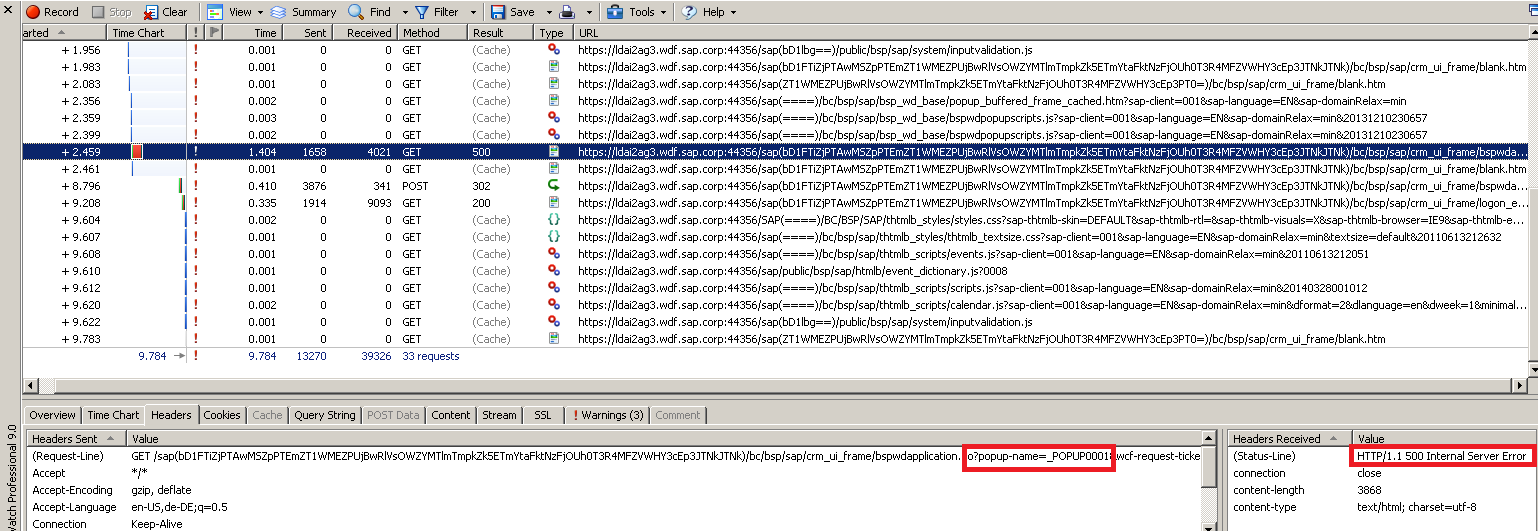Click the received connection value 'close'

click(x=1370, y=473)
